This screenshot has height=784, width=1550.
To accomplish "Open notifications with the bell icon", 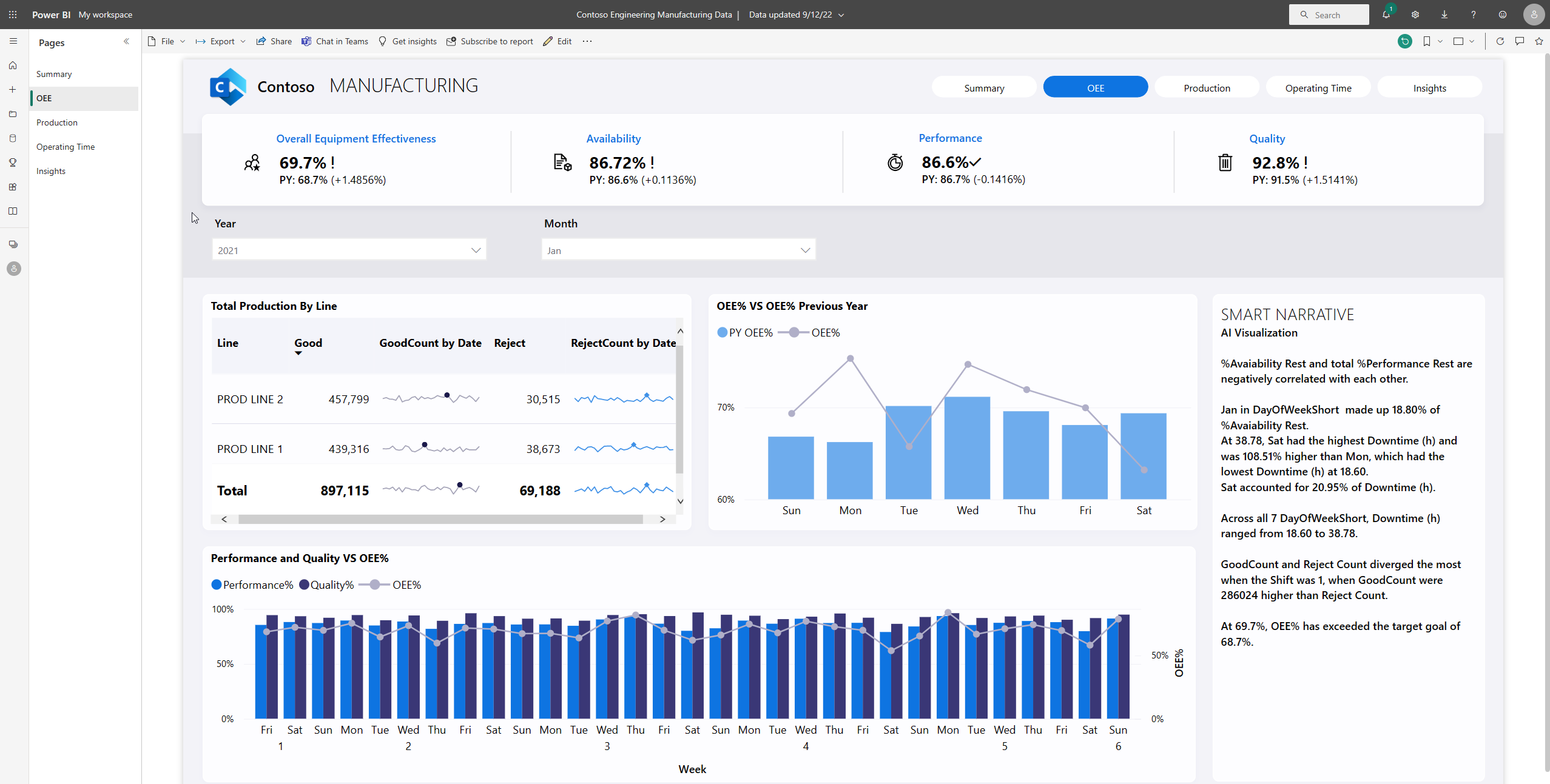I will click(1387, 14).
